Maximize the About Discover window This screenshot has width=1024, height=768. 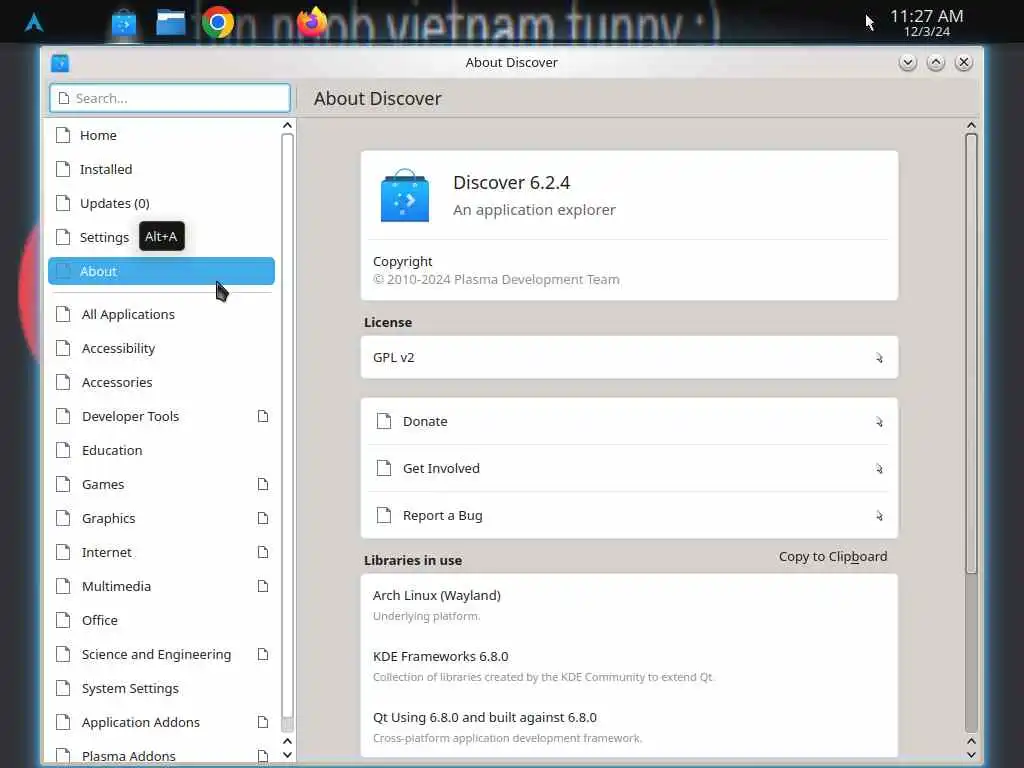[935, 63]
